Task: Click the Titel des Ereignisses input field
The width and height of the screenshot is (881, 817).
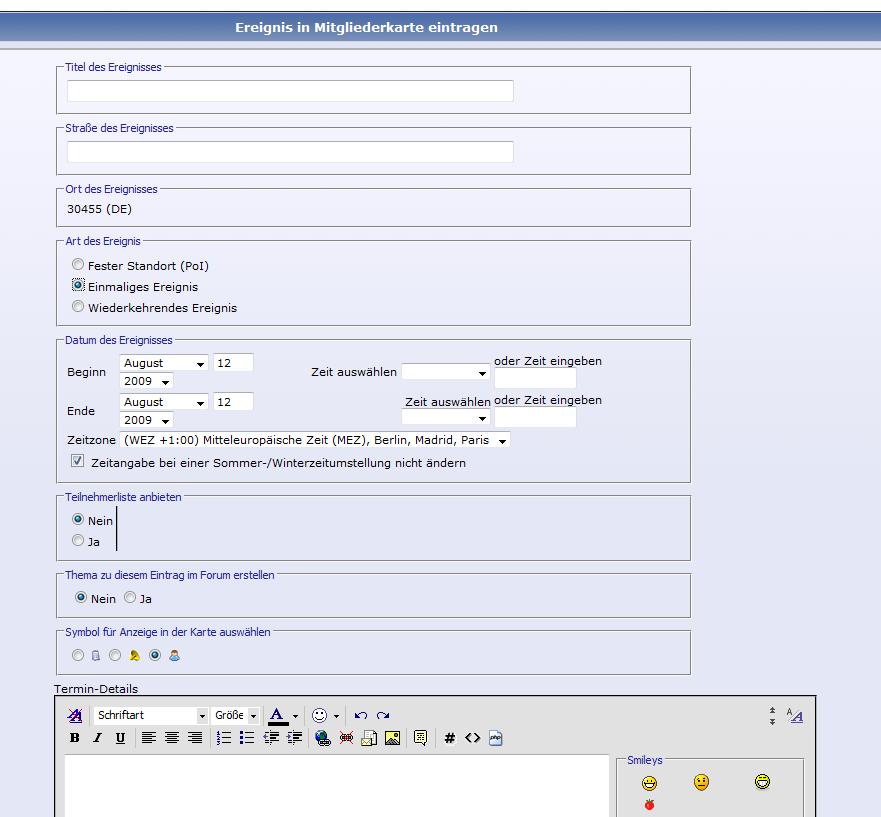Action: pyautogui.click(x=290, y=91)
